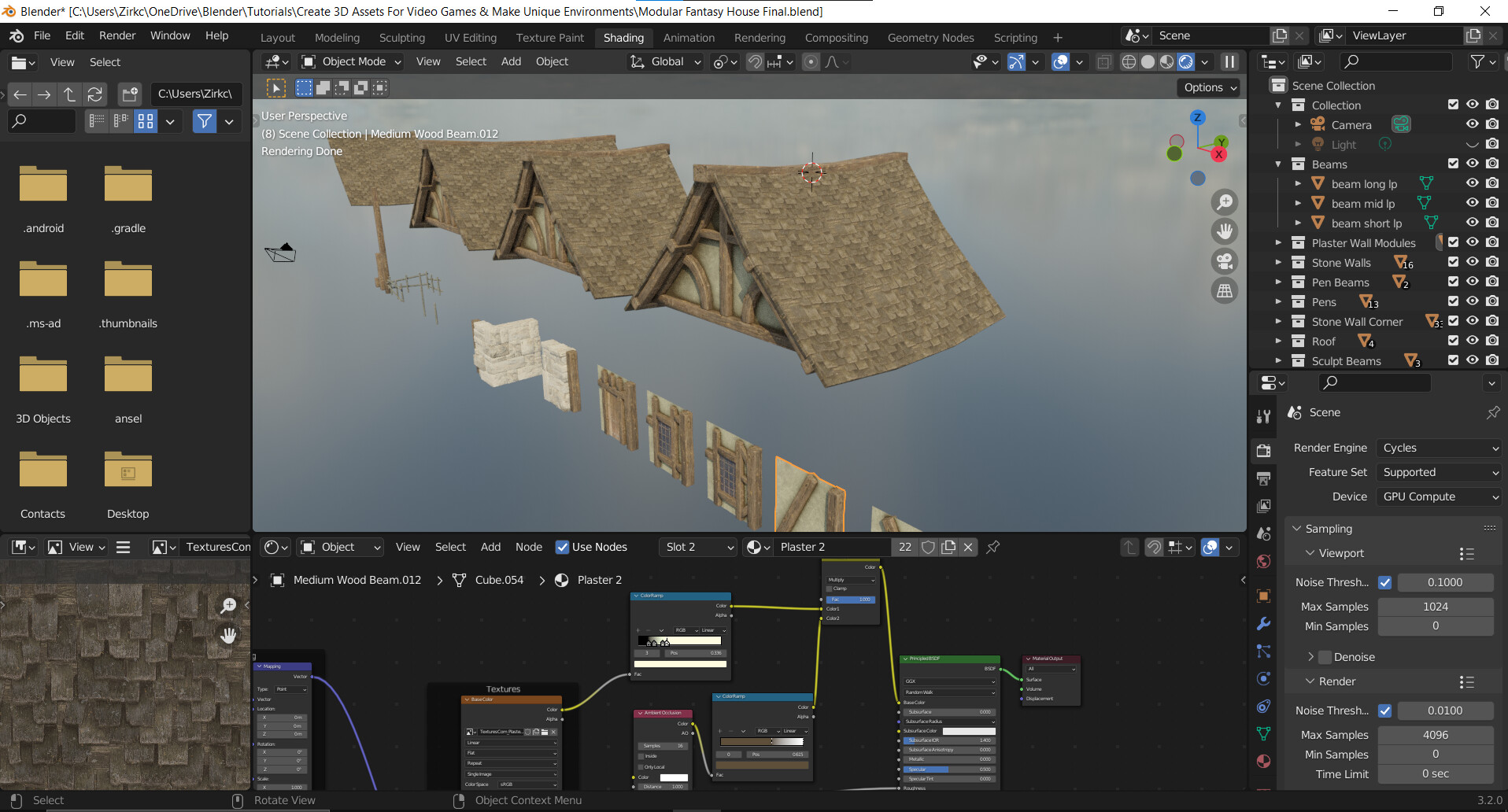1508x812 pixels.
Task: Toggle camera view with the viewport camera icon
Action: tap(1225, 261)
